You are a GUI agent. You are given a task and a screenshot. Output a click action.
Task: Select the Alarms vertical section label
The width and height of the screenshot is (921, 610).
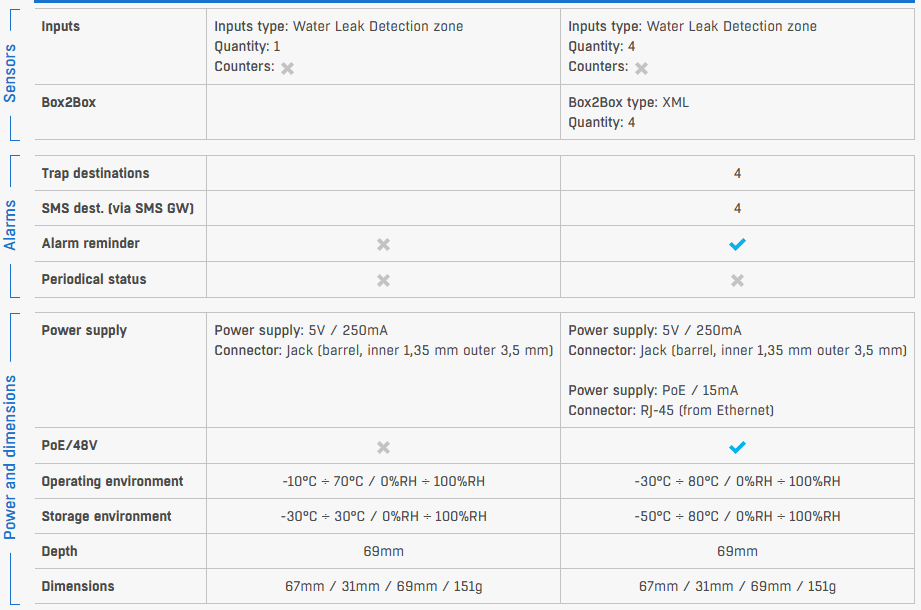click(11, 225)
